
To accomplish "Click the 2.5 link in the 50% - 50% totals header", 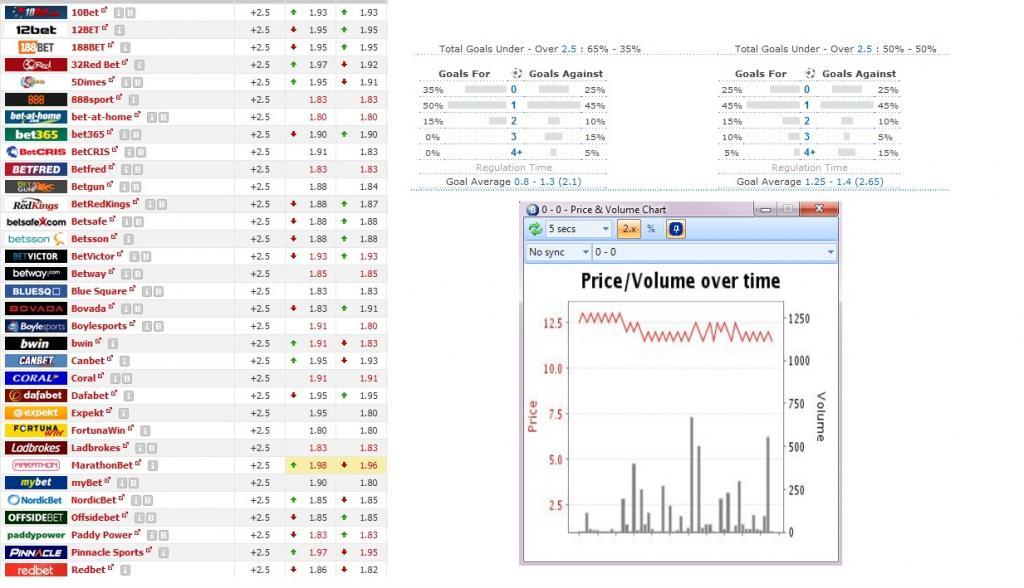I will (864, 49).
